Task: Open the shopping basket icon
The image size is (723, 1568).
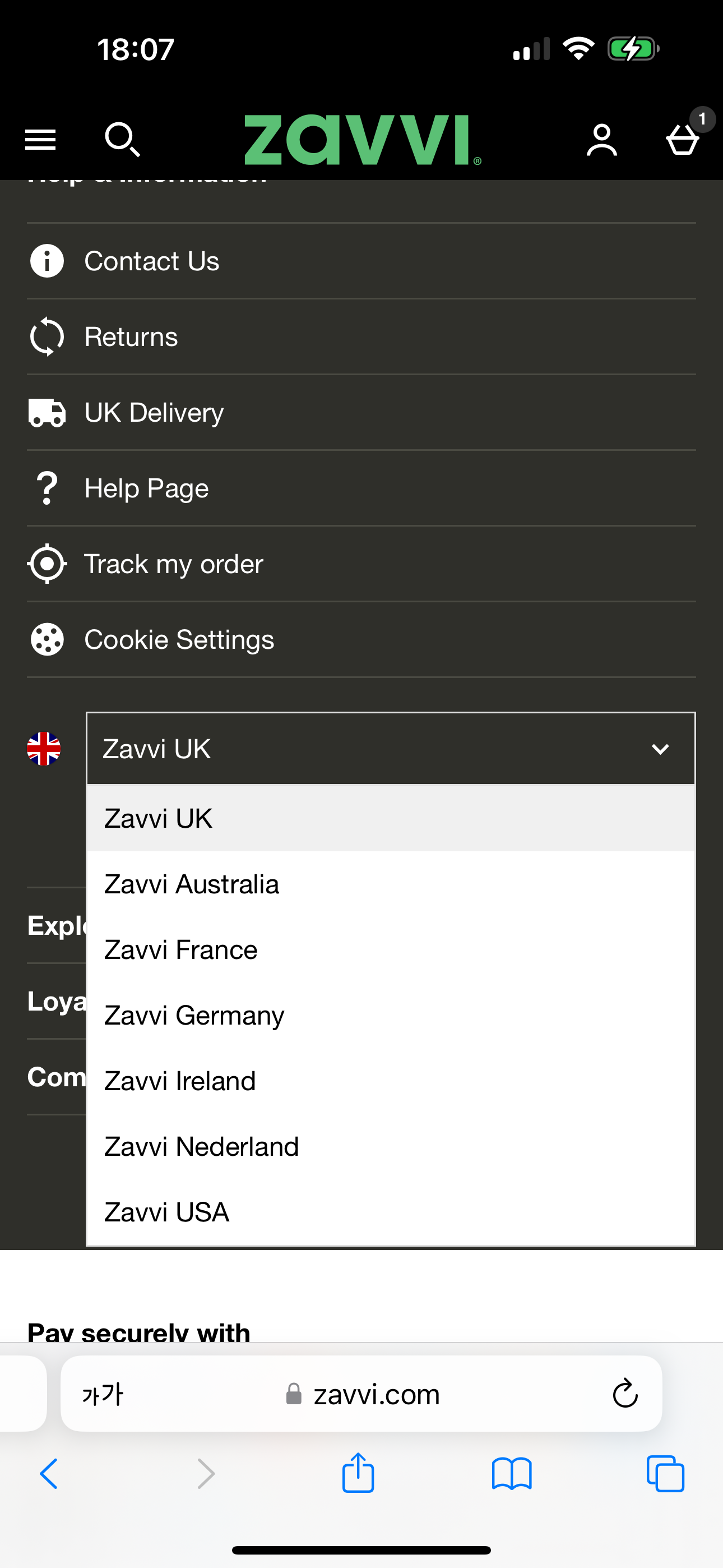Action: (x=683, y=140)
